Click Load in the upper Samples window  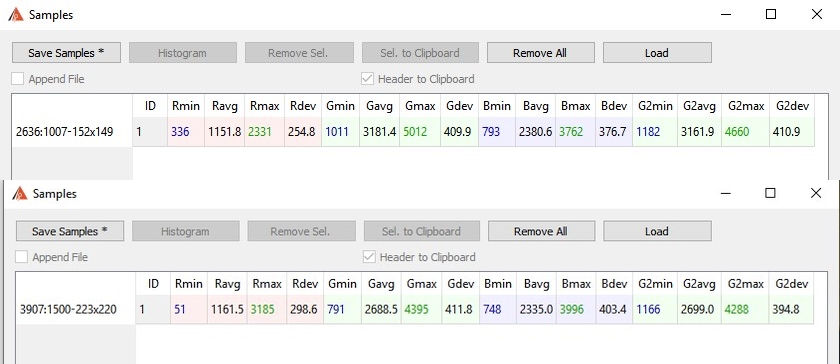pos(657,53)
